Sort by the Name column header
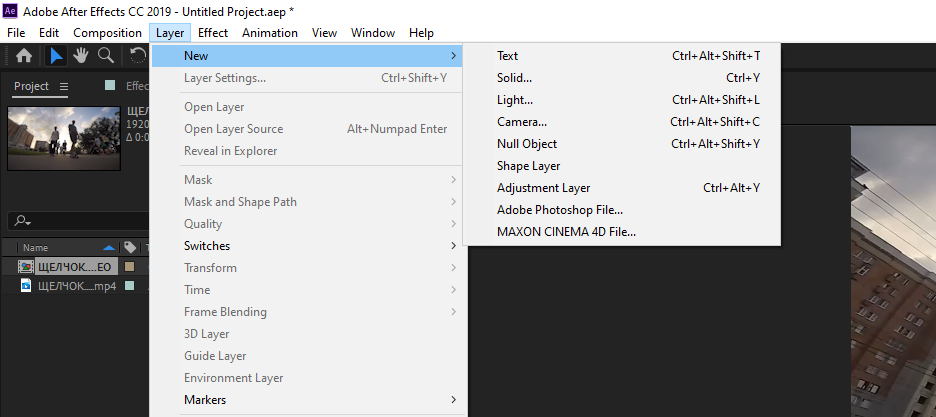Viewport: 936px width, 417px height. pyautogui.click(x=35, y=248)
